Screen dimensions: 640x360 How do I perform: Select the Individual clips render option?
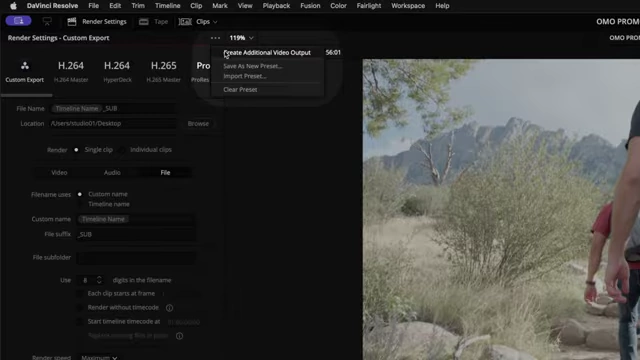(x=122, y=150)
